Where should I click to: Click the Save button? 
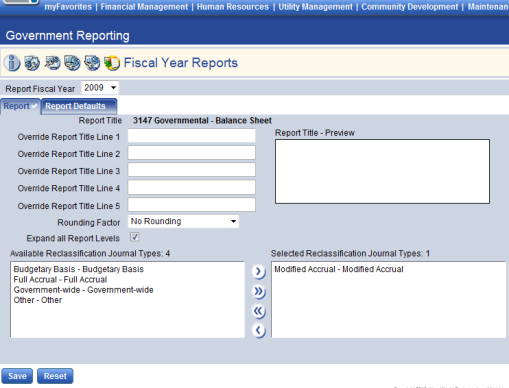[17, 376]
